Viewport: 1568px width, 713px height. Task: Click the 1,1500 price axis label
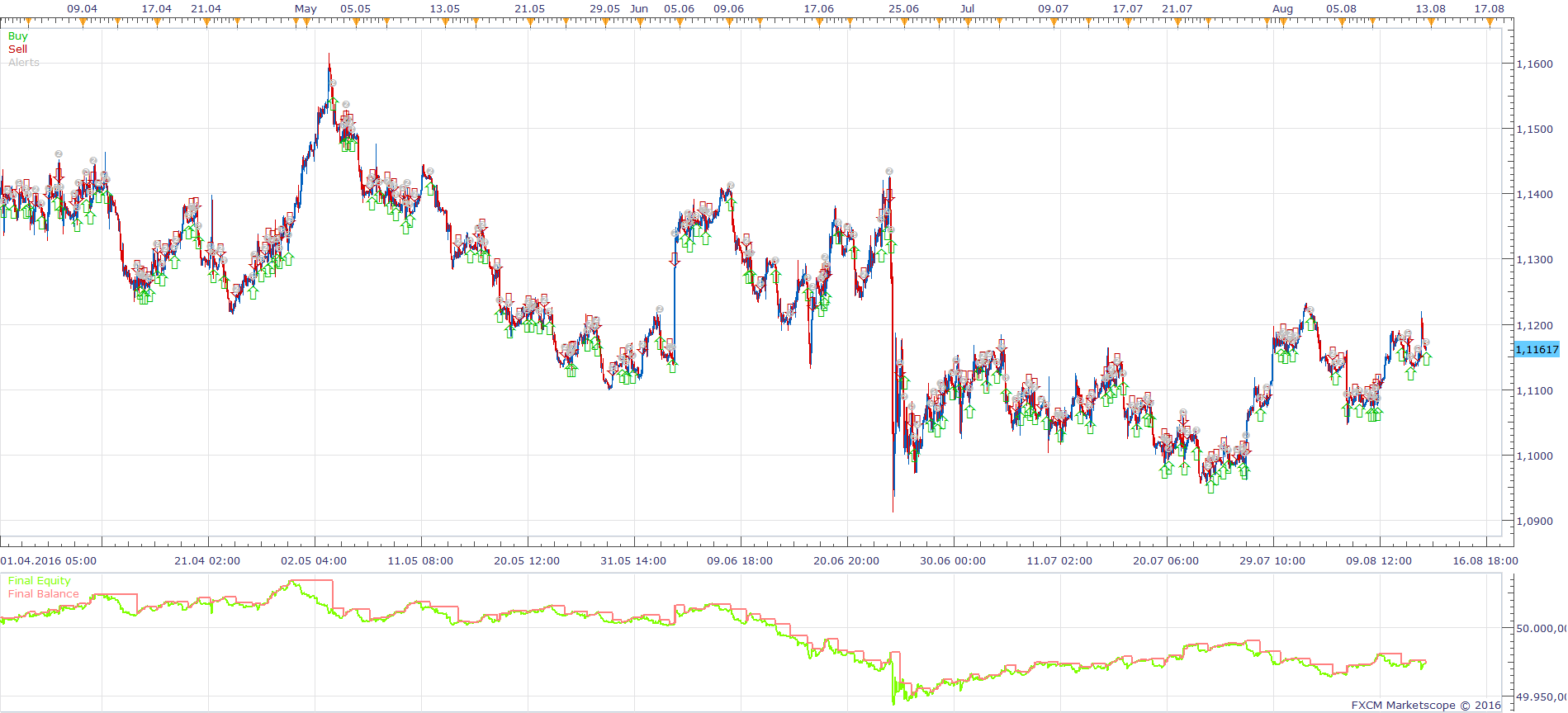click(1535, 130)
